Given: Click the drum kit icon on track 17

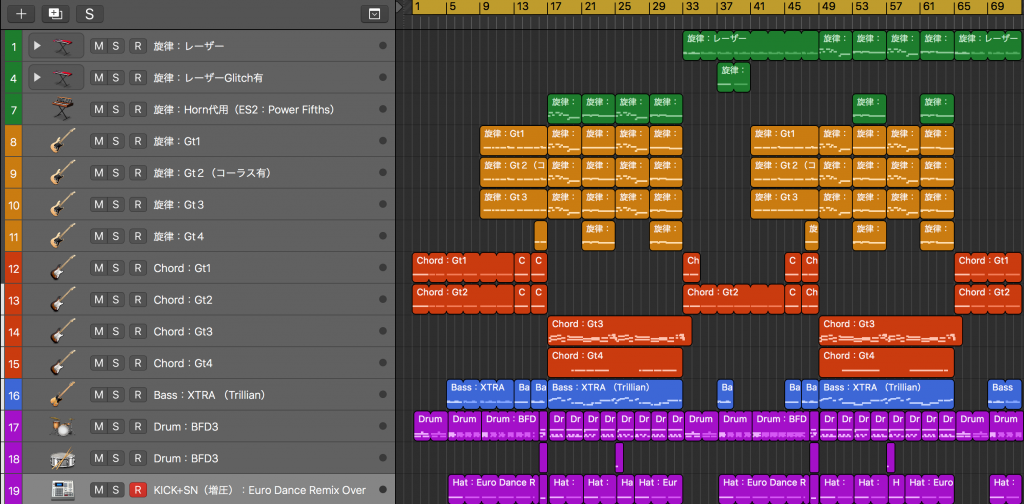Looking at the screenshot, I should 63,427.
